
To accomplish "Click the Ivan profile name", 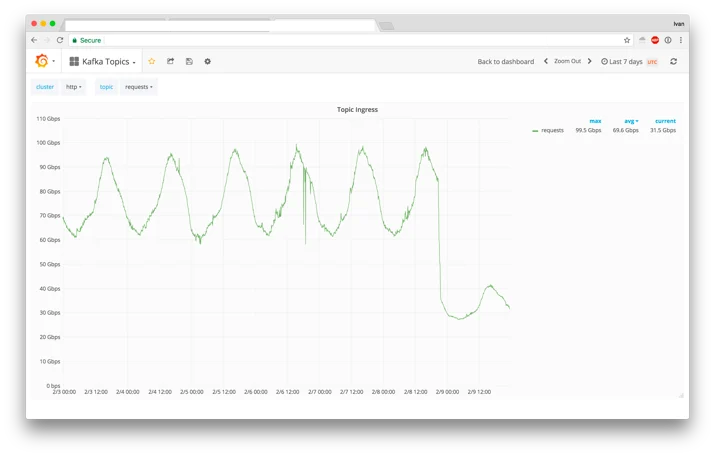I will pyautogui.click(x=679, y=24).
